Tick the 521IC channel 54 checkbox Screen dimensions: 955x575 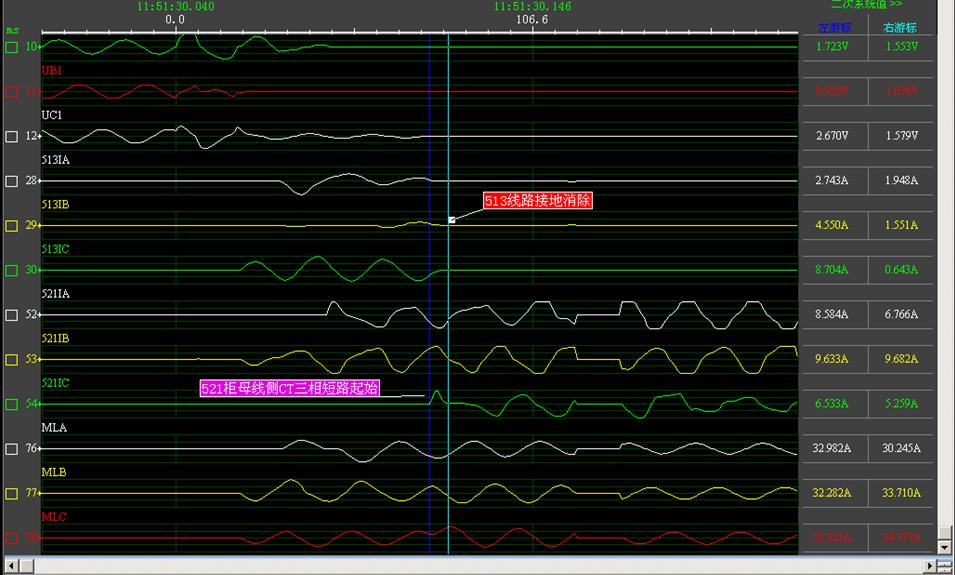pyautogui.click(x=11, y=404)
